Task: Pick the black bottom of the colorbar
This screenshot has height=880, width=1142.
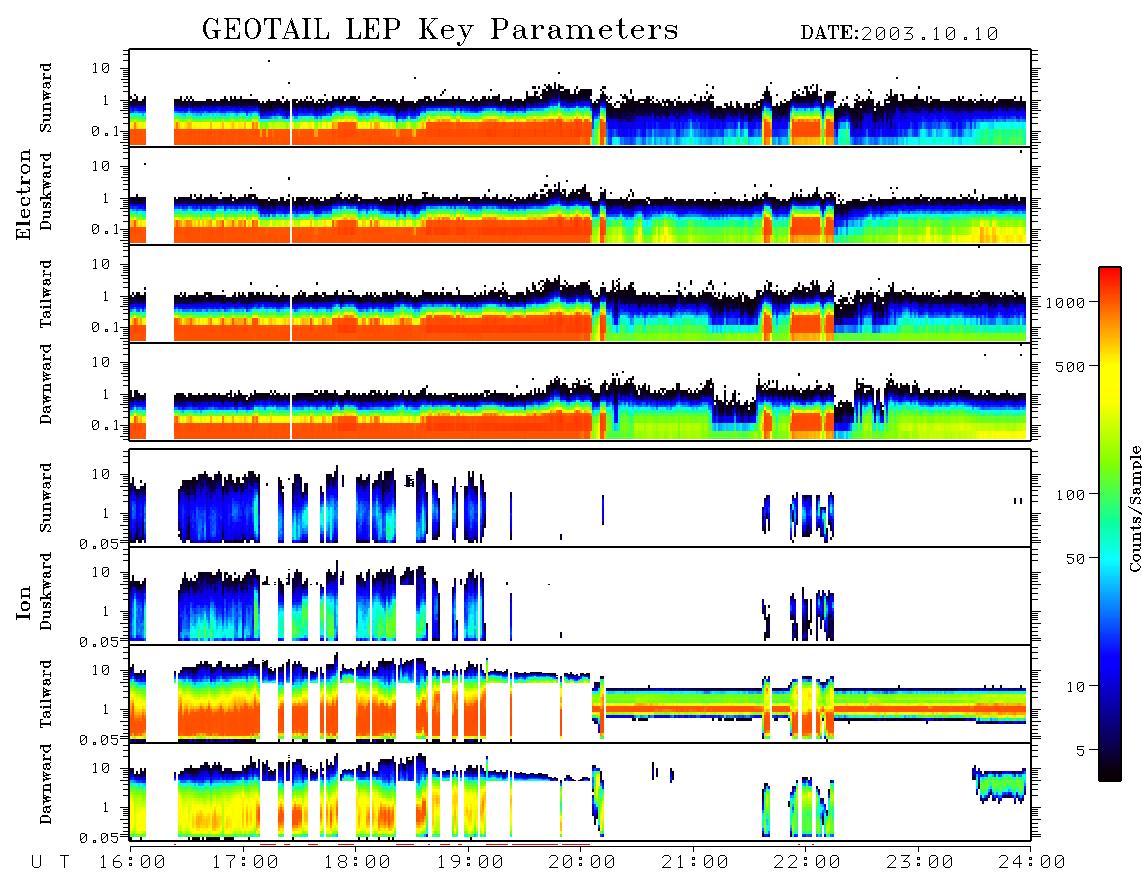Action: click(1110, 772)
